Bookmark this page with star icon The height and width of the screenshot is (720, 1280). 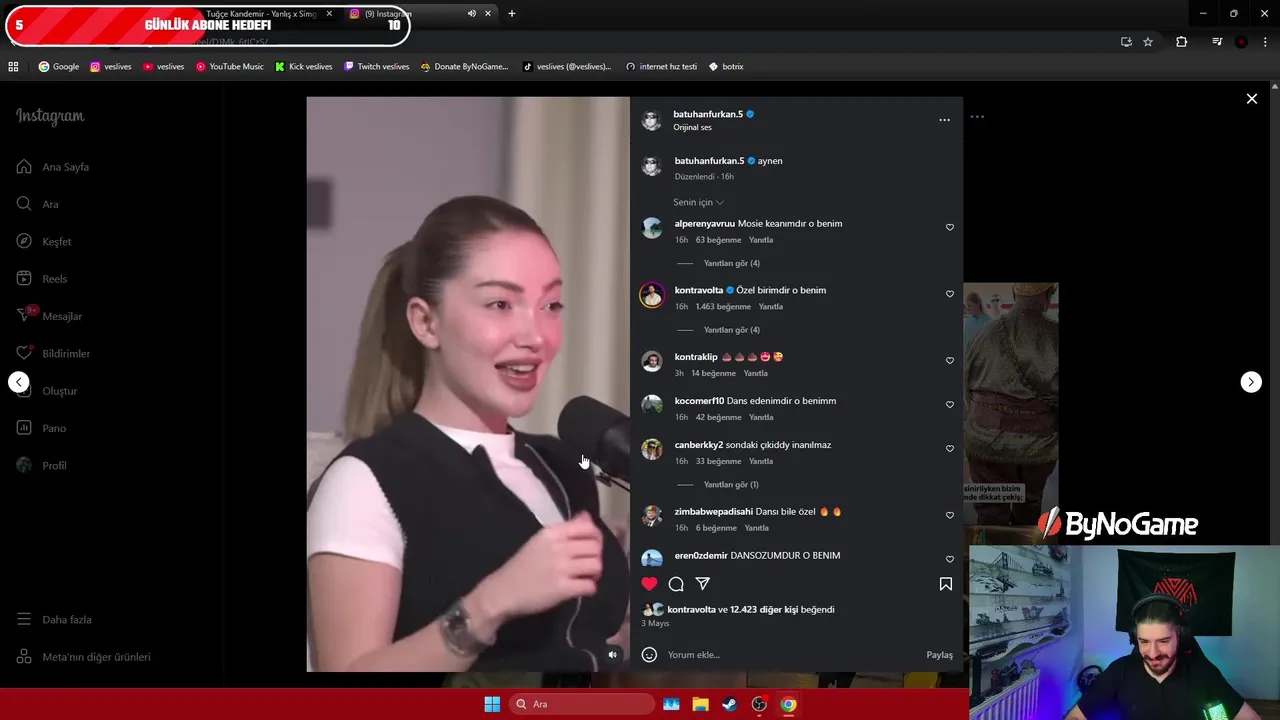tap(1148, 42)
